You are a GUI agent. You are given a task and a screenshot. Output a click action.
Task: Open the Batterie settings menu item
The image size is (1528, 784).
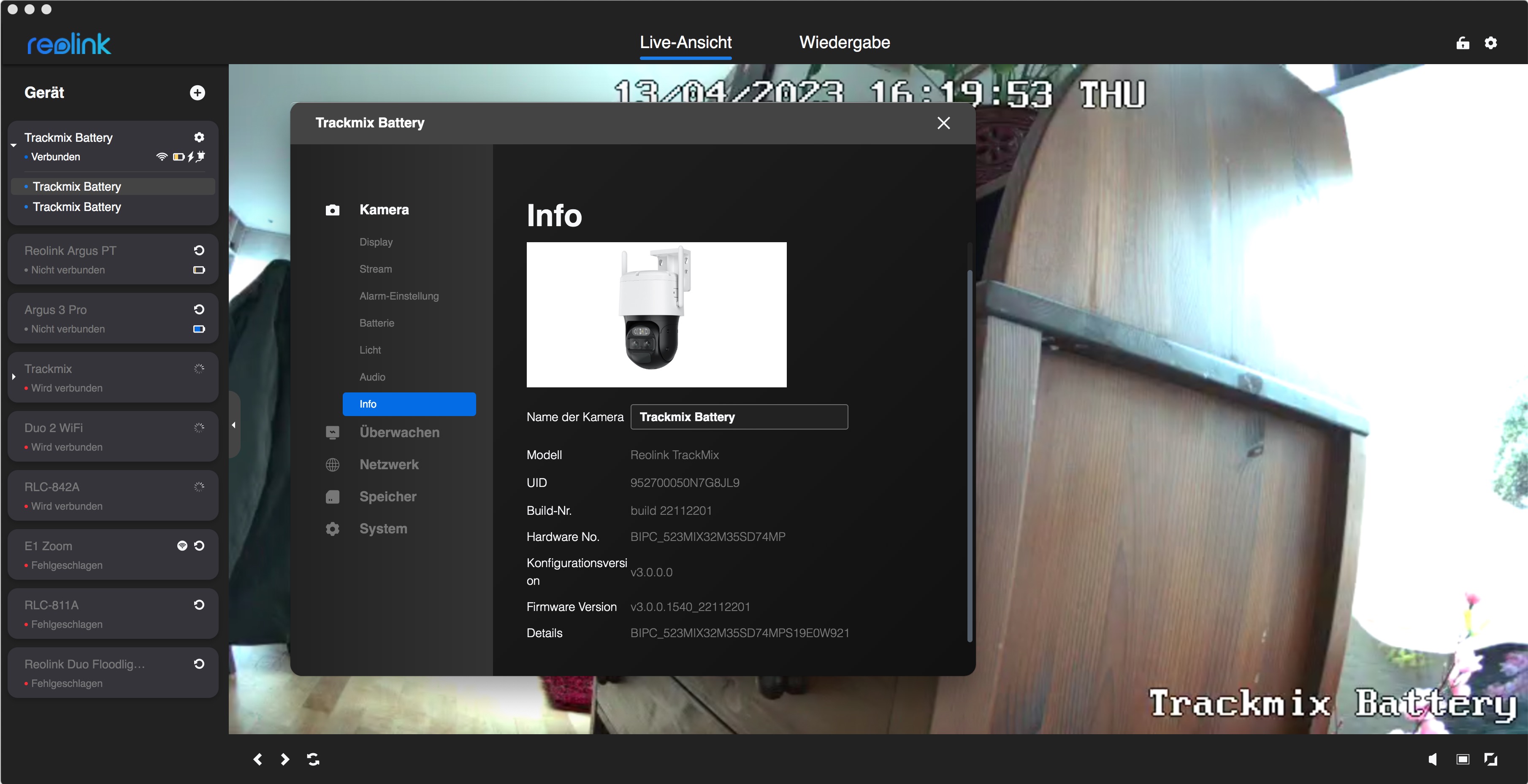click(377, 323)
